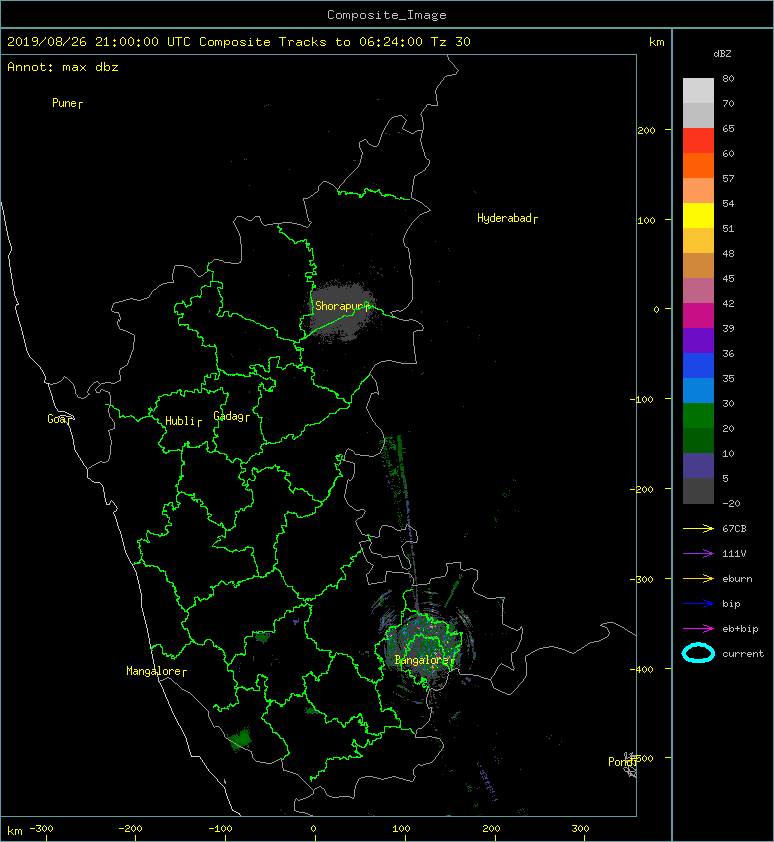Select the yellow 54 dBZ color swatch
Image resolution: width=774 pixels, height=842 pixels.
click(698, 216)
